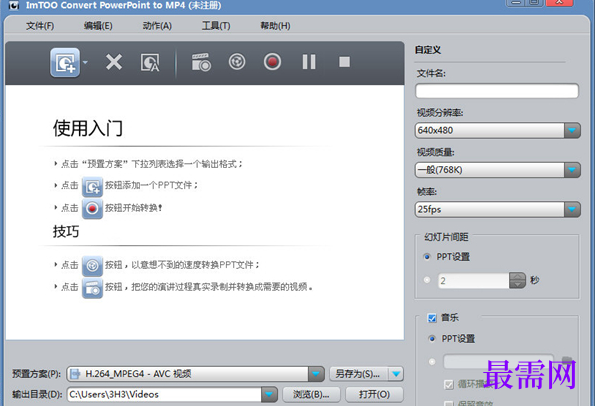Click the output directory path C:\Users\3H3\Videos
This screenshot has width=595, height=406.
(164, 394)
